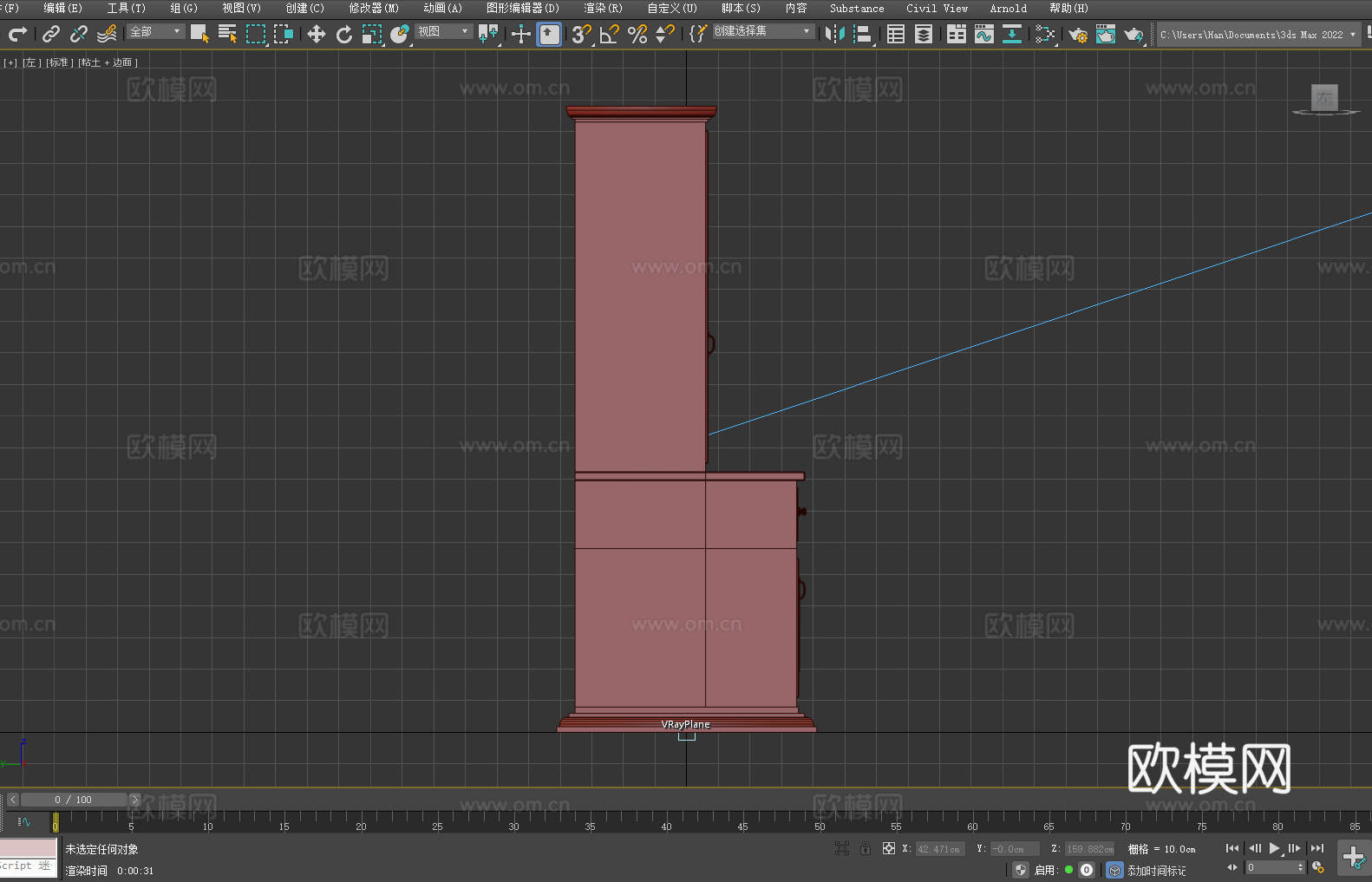Activate the Select and Rotate tool
The image size is (1372, 882).
[343, 34]
